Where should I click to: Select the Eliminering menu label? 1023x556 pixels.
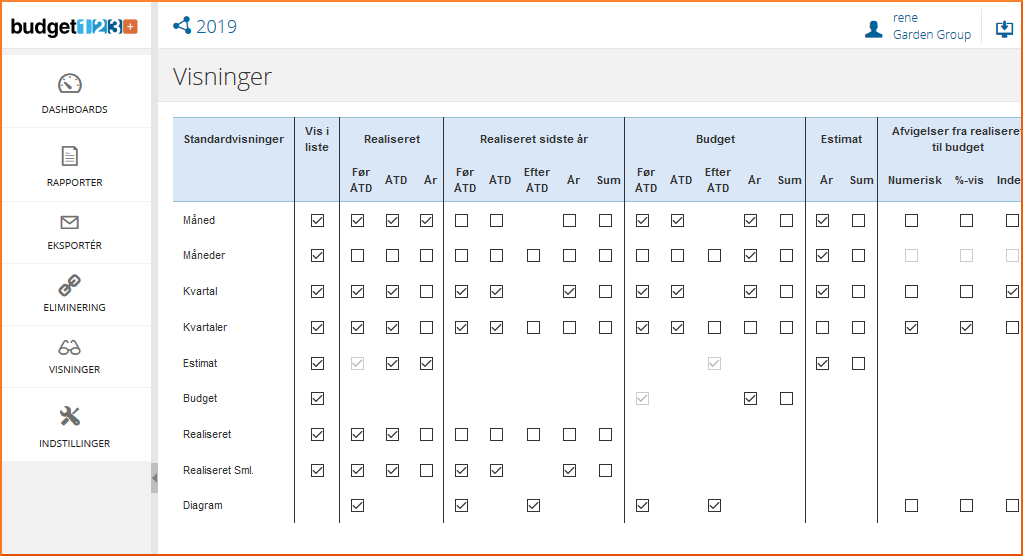tap(74, 308)
